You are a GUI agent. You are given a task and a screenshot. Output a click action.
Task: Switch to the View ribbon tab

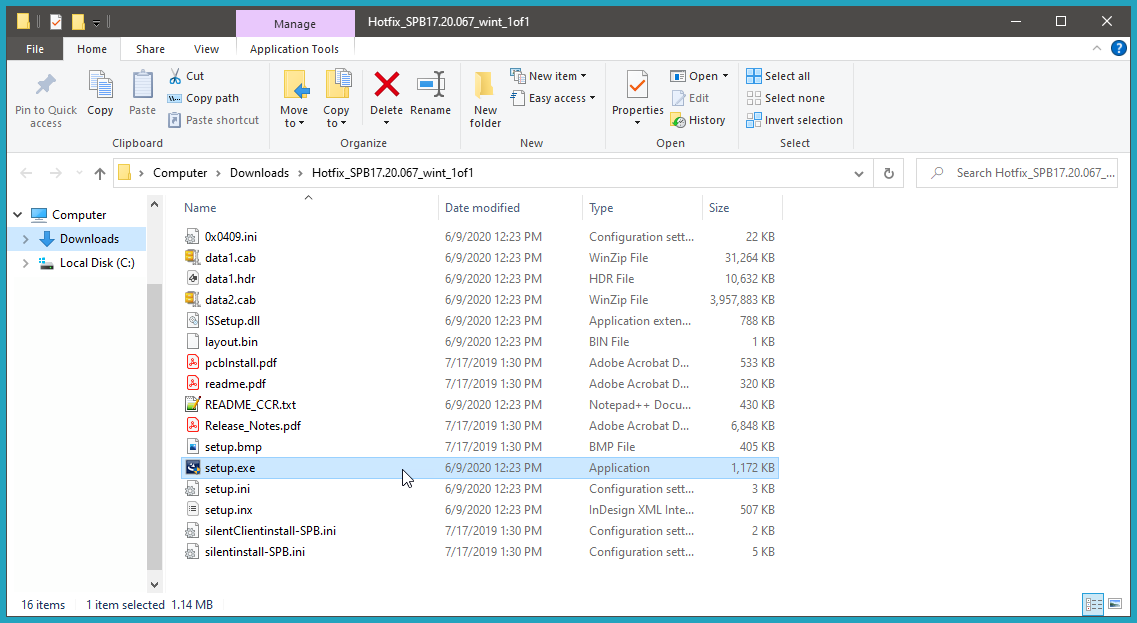click(x=206, y=49)
